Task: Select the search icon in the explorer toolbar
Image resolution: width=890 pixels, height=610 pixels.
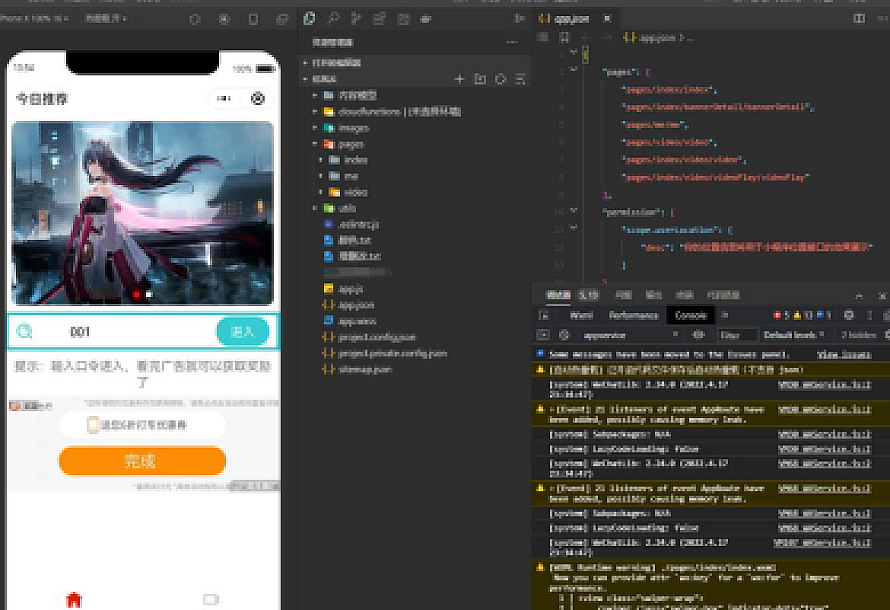Action: [332, 18]
